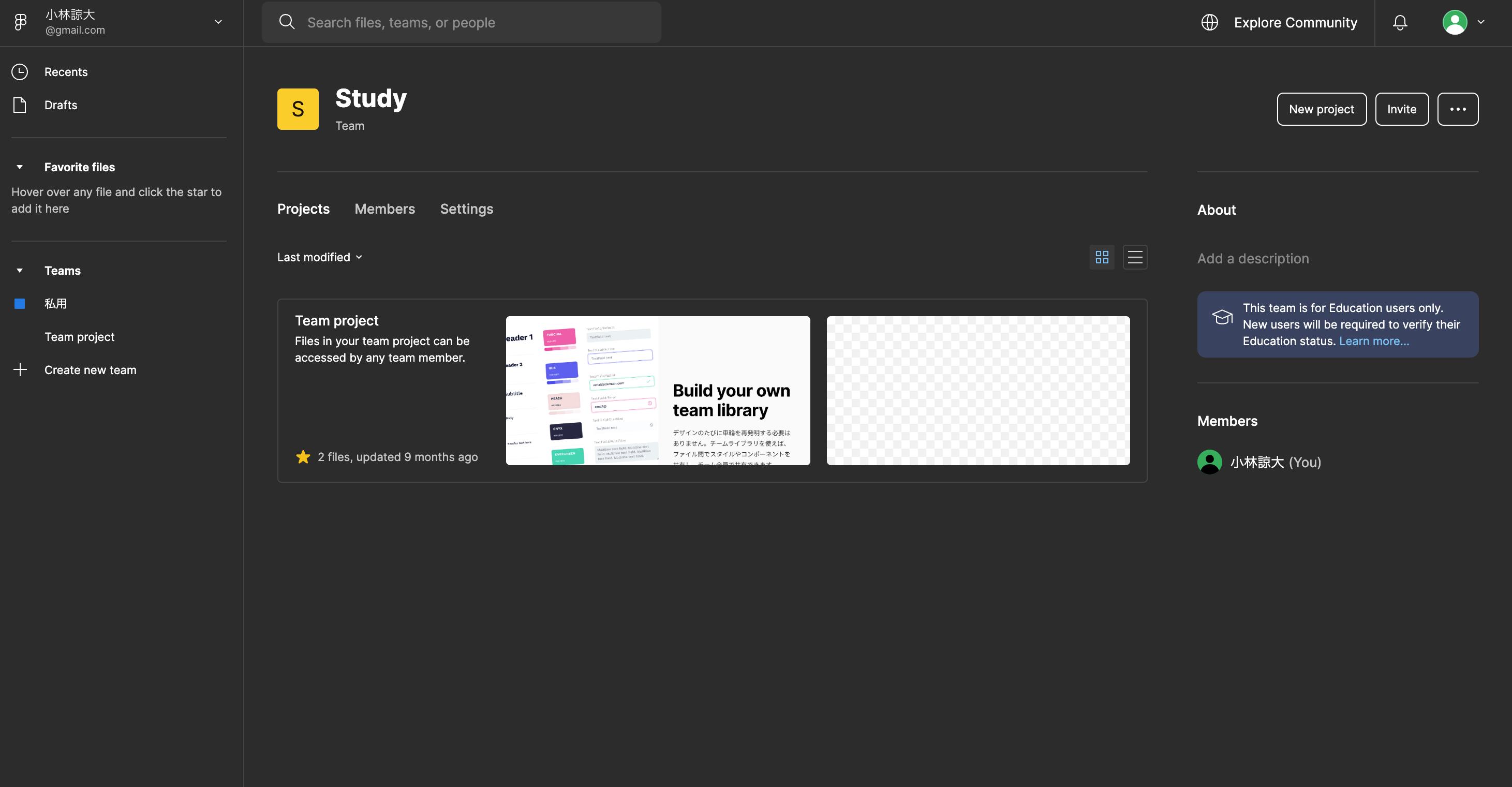The width and height of the screenshot is (1512, 787).
Task: Open the Last modified sort dropdown
Action: [x=320, y=257]
